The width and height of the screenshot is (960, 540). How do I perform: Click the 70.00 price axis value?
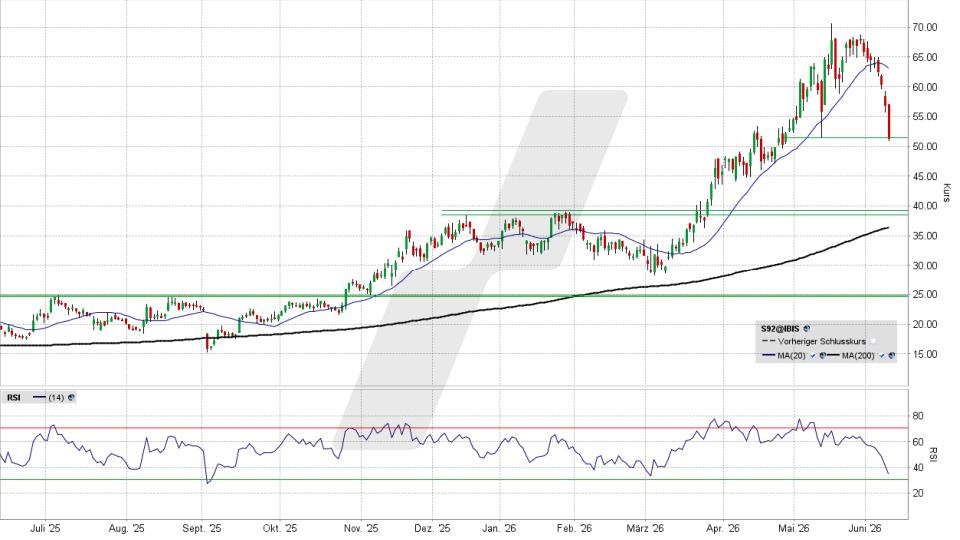pos(924,28)
